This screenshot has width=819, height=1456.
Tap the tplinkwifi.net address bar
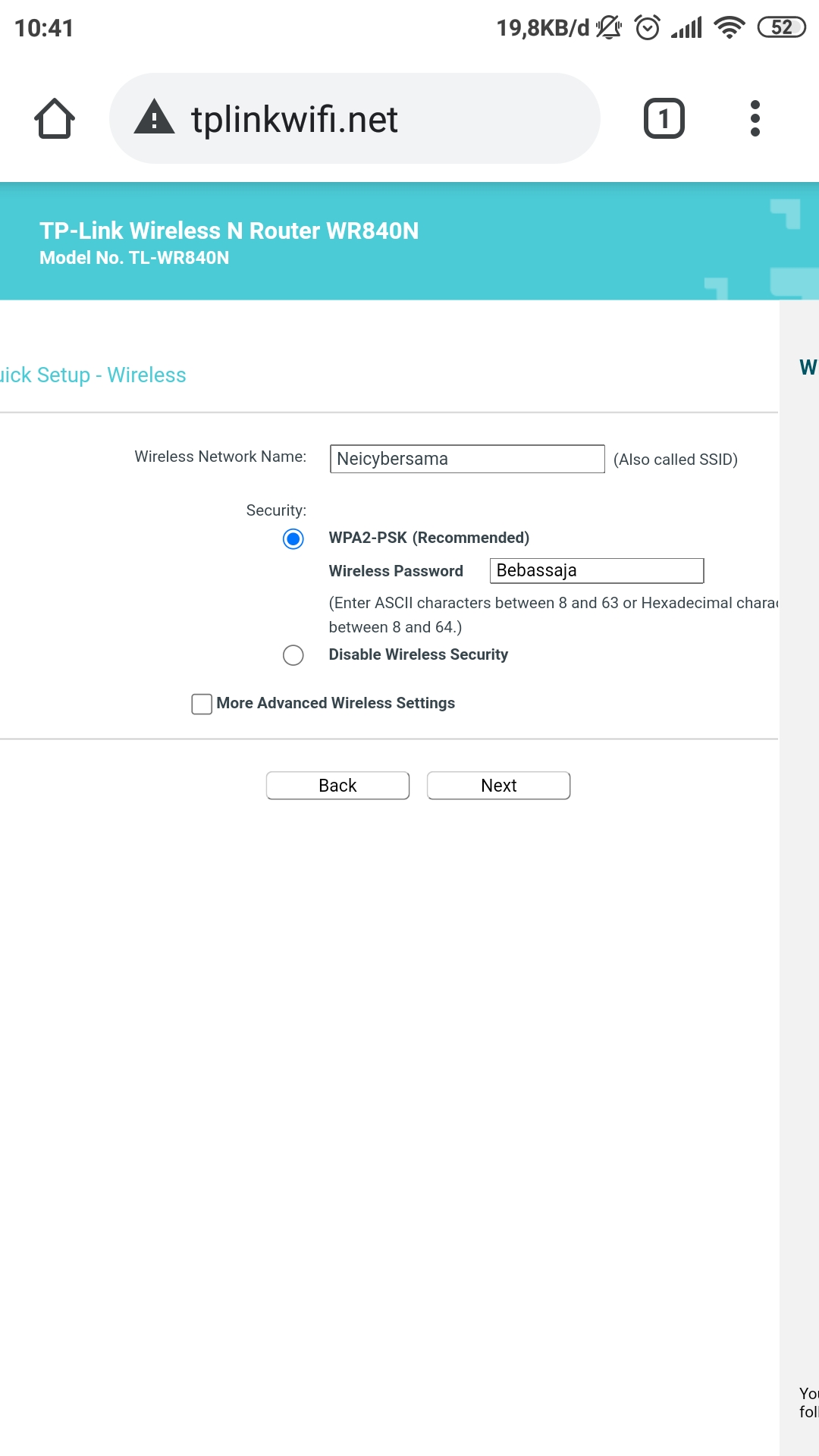click(x=355, y=118)
